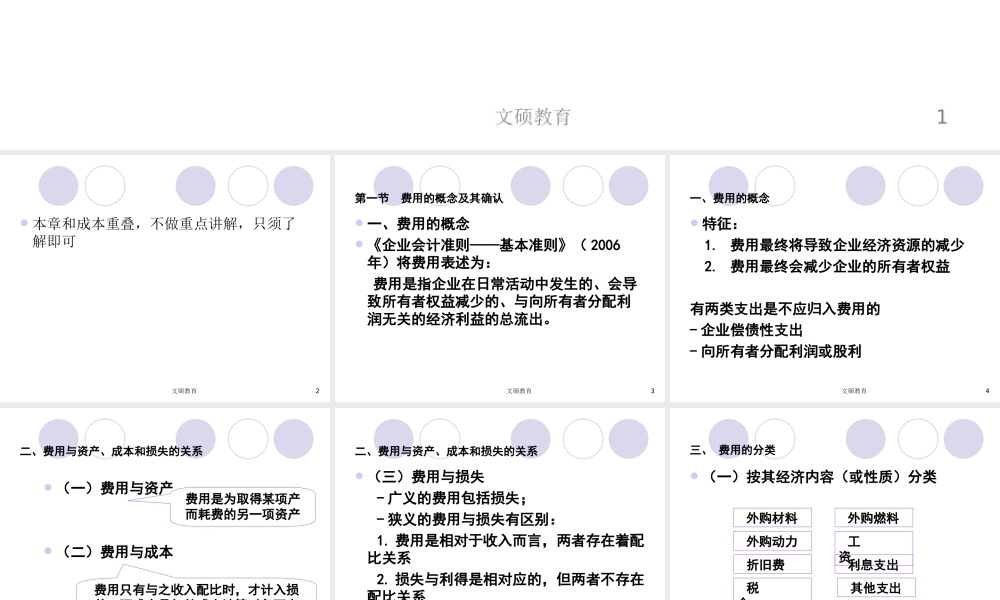
Task: Click the 文硕教育 page header text
Action: click(x=534, y=117)
